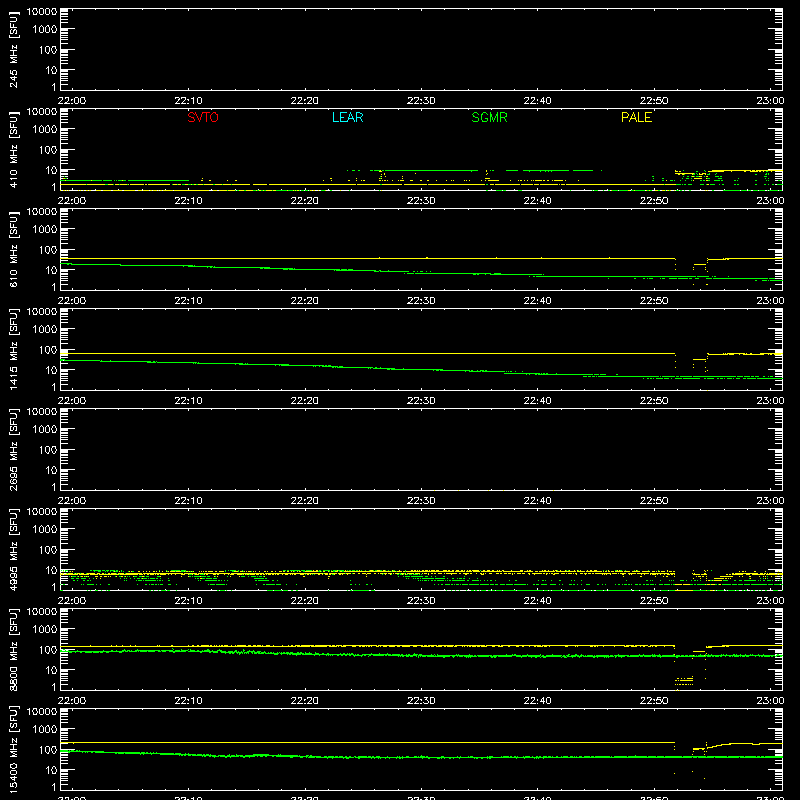Click 22:00 tick below 410 MHz panel

coord(72,201)
